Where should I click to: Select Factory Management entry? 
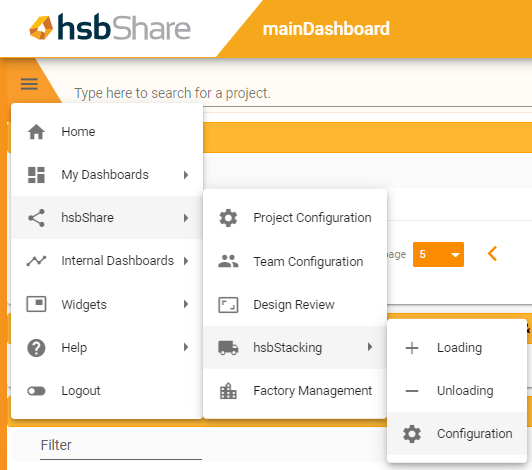coord(295,391)
